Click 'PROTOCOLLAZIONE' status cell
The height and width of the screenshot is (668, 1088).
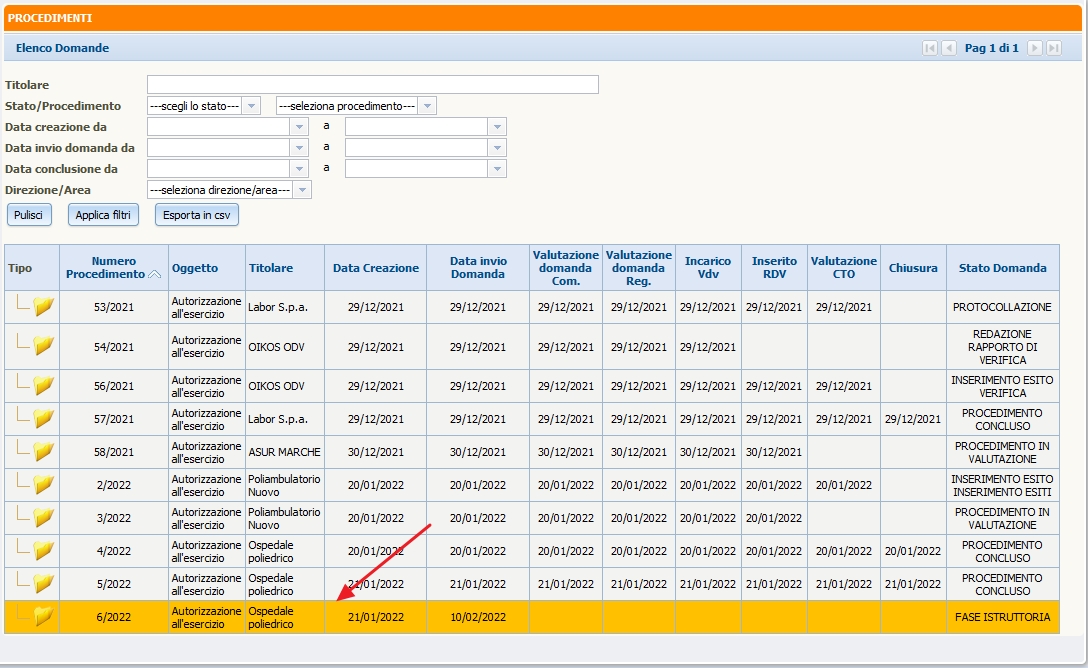(1003, 307)
